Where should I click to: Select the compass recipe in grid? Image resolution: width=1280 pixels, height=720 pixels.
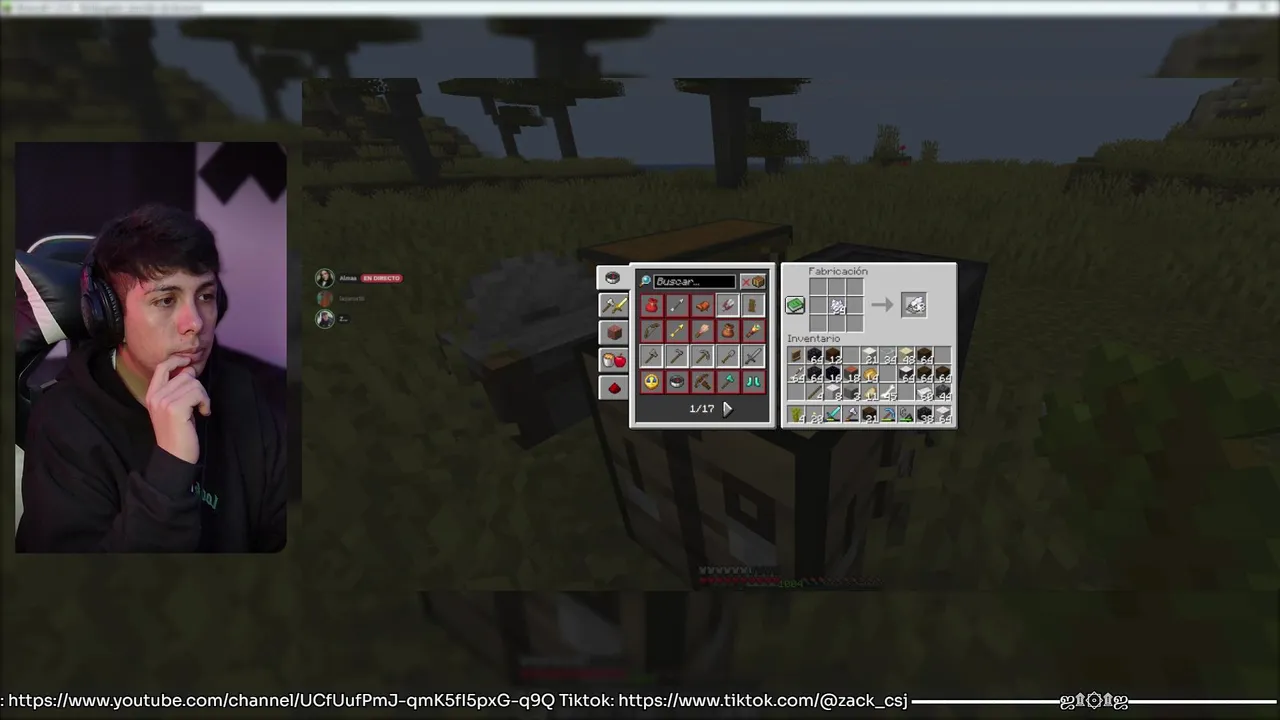pos(677,381)
